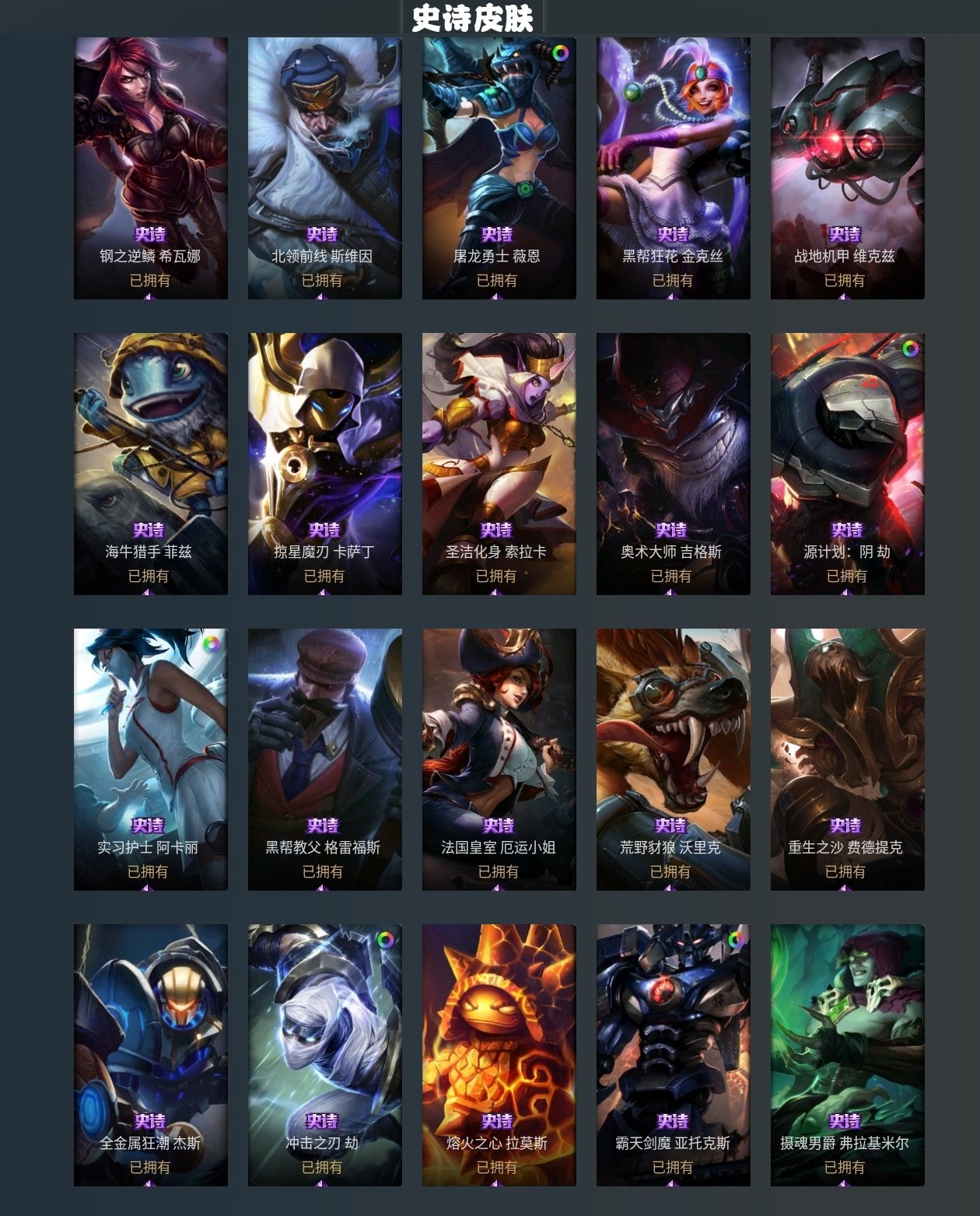Screen dimensions: 980x1216
Task: Click chroma wheel icon on 霸天剑魔 亚托克斯 card
Action: (735, 940)
